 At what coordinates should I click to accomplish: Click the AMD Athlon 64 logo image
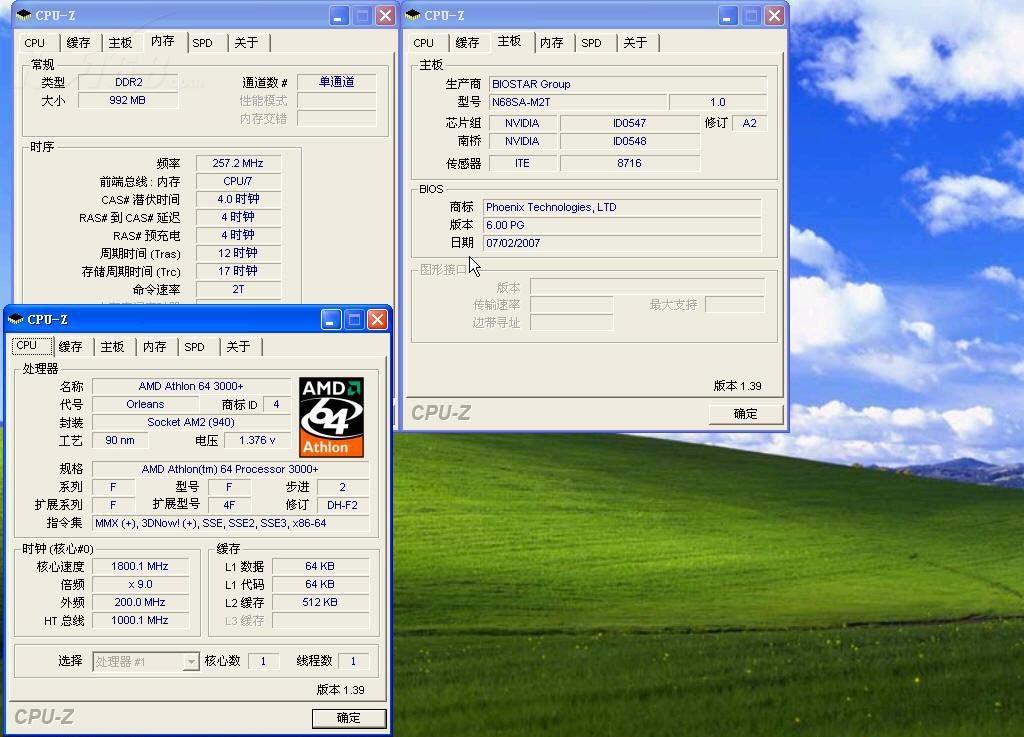click(x=331, y=417)
